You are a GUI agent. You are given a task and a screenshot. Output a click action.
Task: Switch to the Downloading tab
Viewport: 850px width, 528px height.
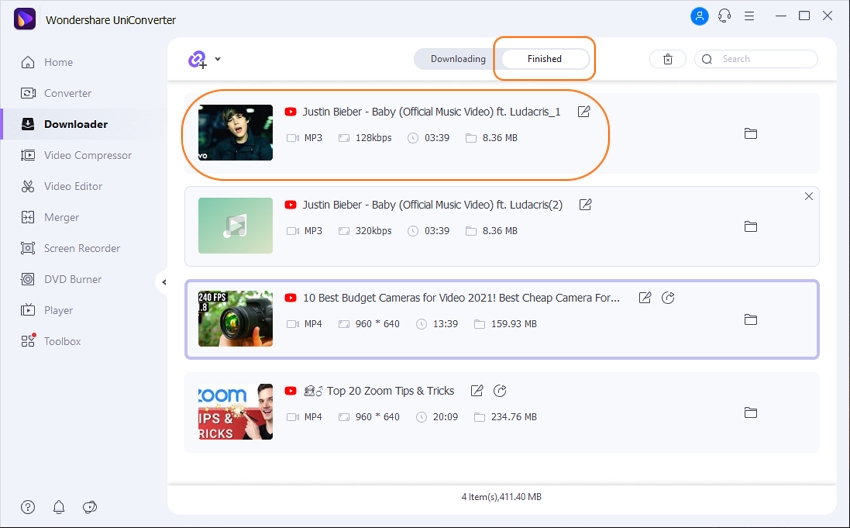click(457, 59)
